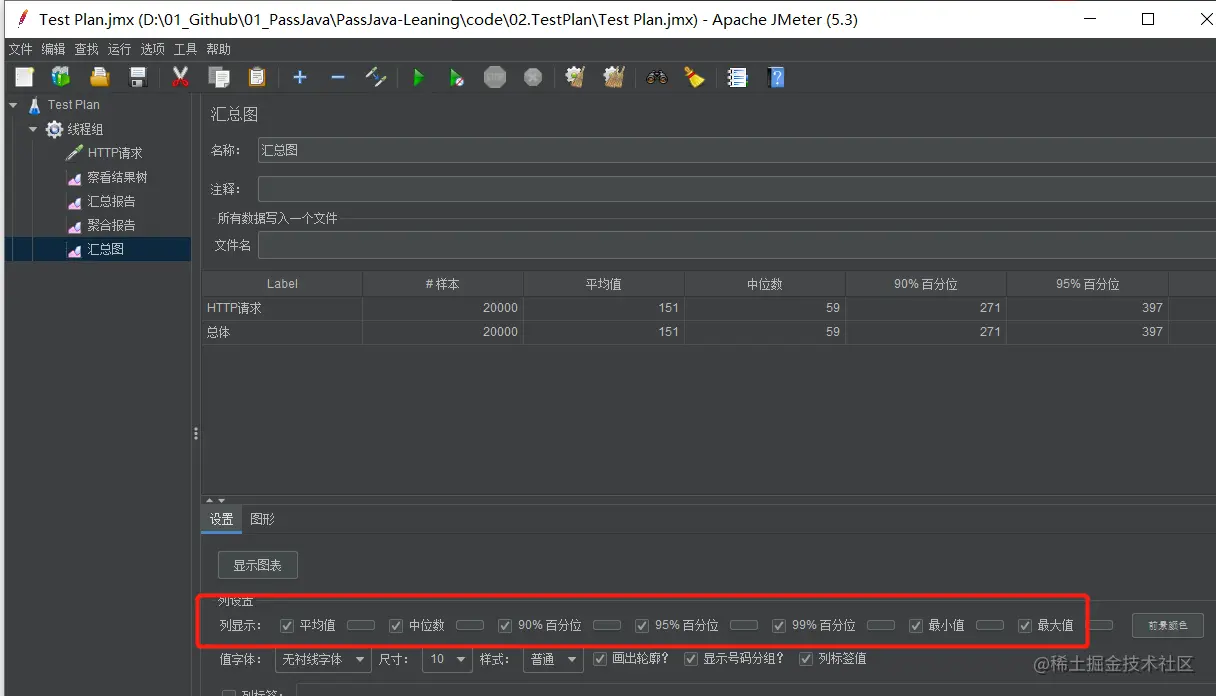This screenshot has width=1216, height=696.
Task: Collapse the Test Plan tree node arrow
Action: coord(14,104)
